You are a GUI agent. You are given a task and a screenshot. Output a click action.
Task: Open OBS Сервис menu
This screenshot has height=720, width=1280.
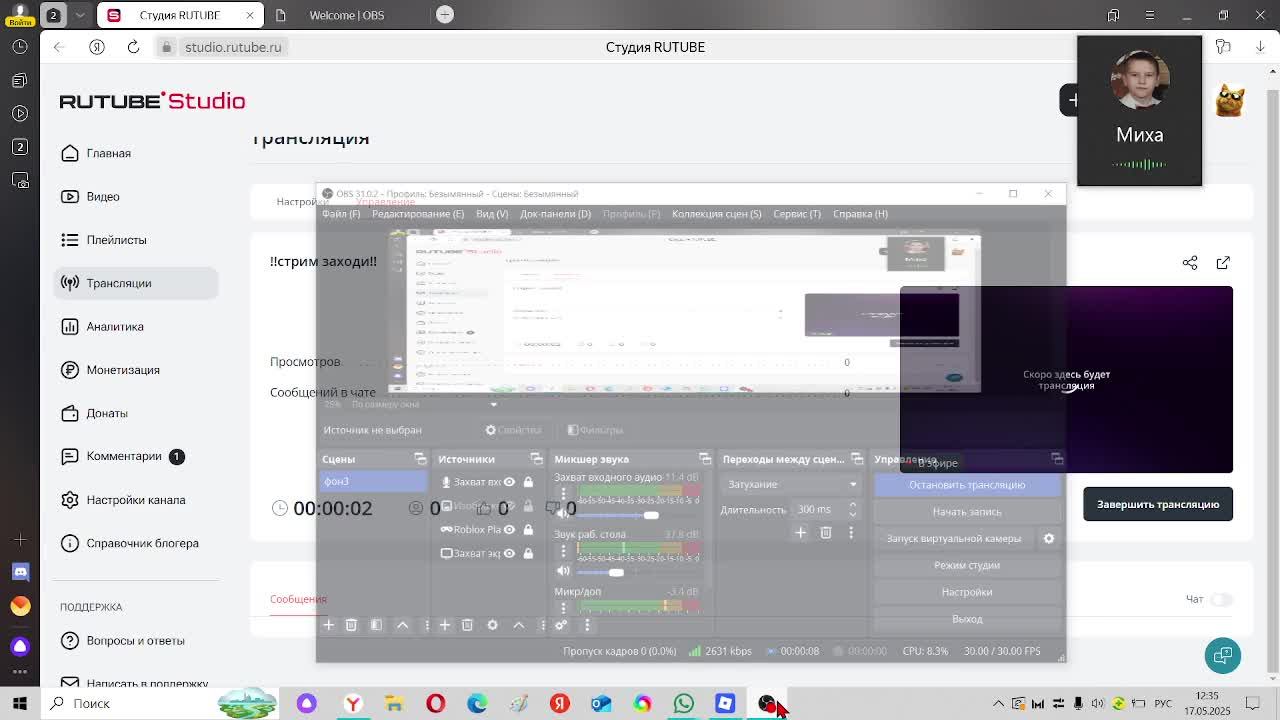point(797,214)
